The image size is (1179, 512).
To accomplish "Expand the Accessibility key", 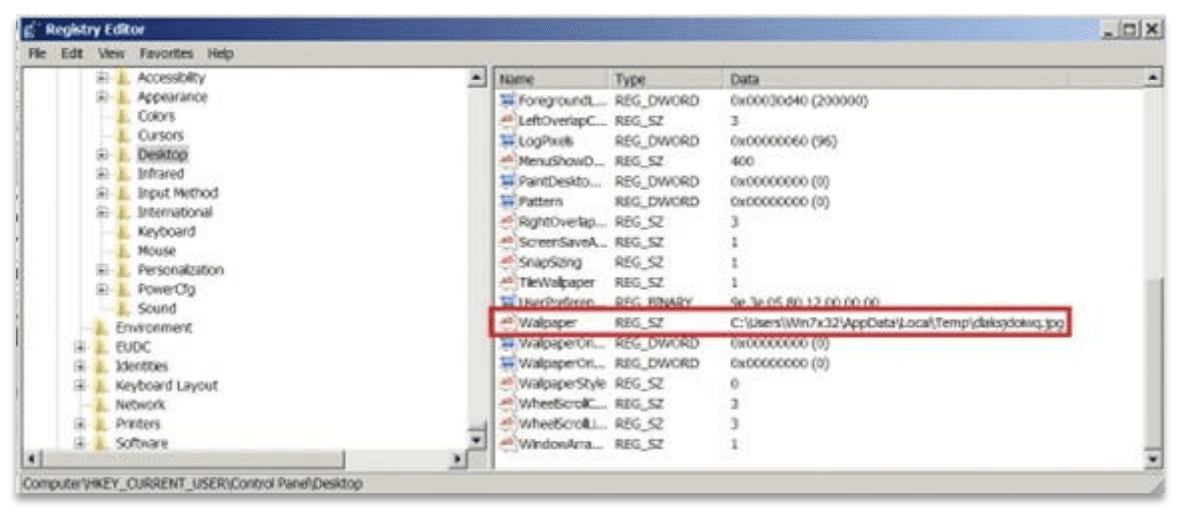I will coord(102,77).
